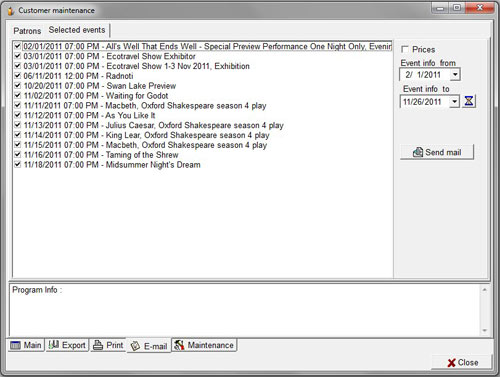
Task: Click the Print tab printer icon
Action: click(x=98, y=345)
